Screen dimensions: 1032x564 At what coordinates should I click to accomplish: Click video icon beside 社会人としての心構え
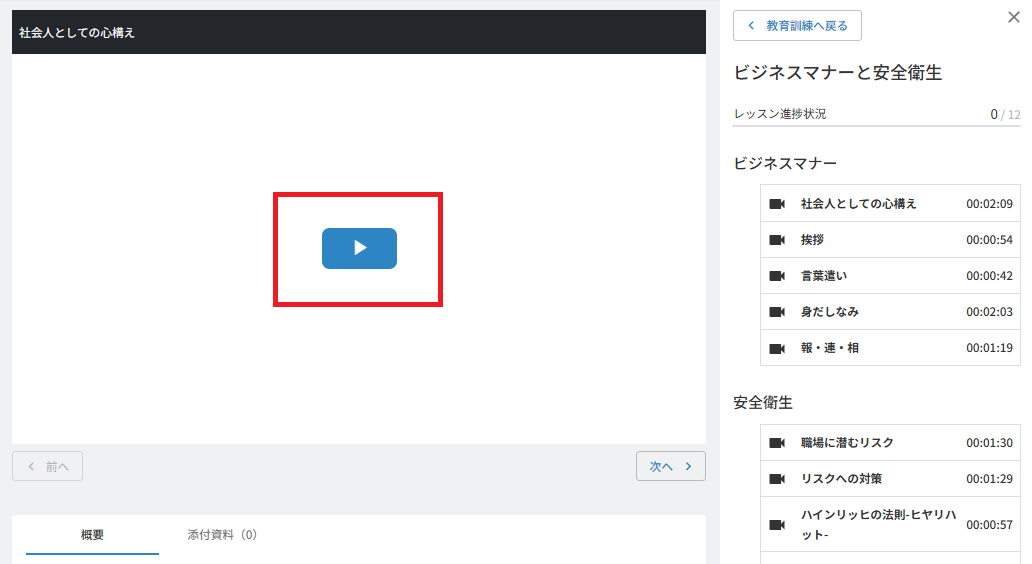click(777, 204)
